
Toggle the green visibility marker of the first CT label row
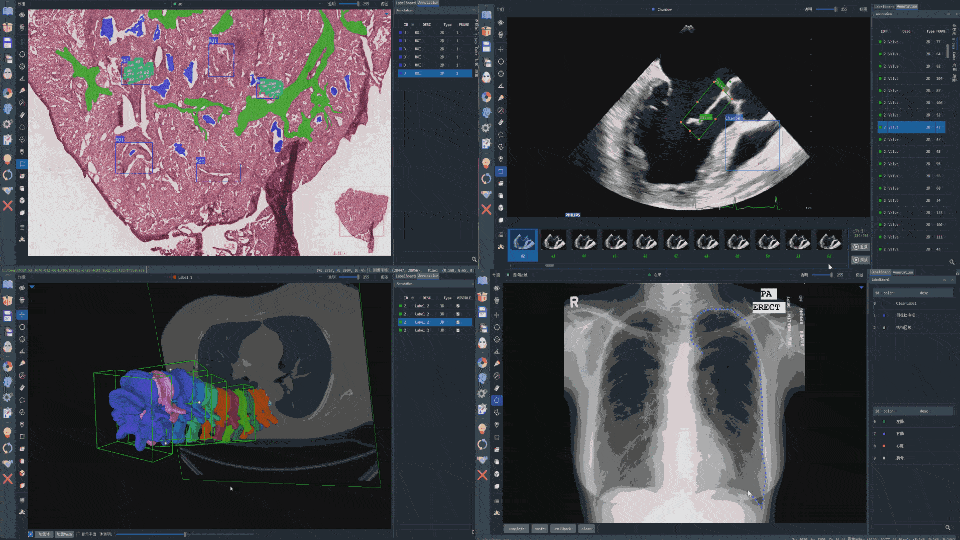click(400, 306)
